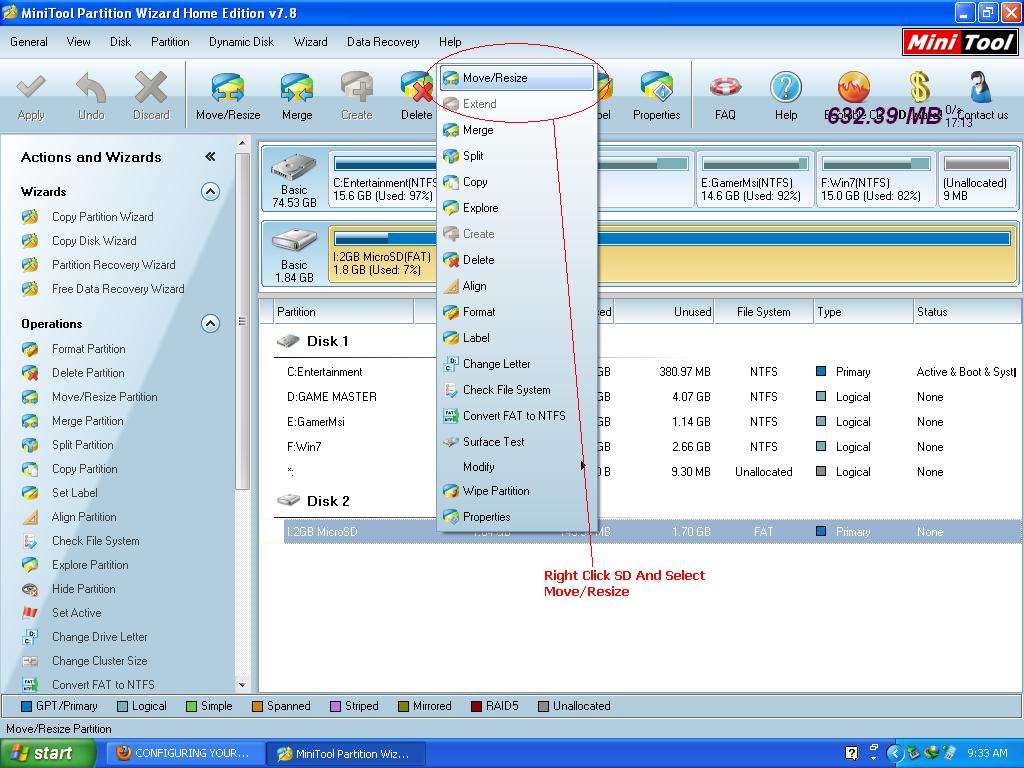Collapse the Wizards section
The width and height of the screenshot is (1024, 768).
point(210,192)
